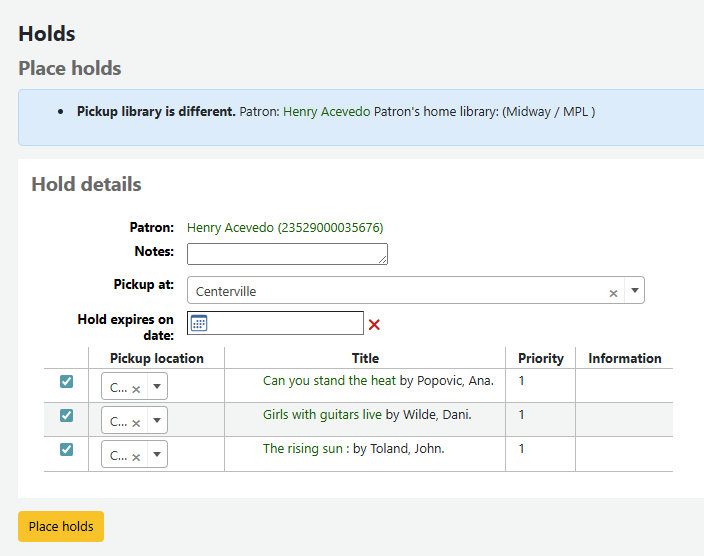Clear pickup location for Girls with guitars live

[x=136, y=422]
